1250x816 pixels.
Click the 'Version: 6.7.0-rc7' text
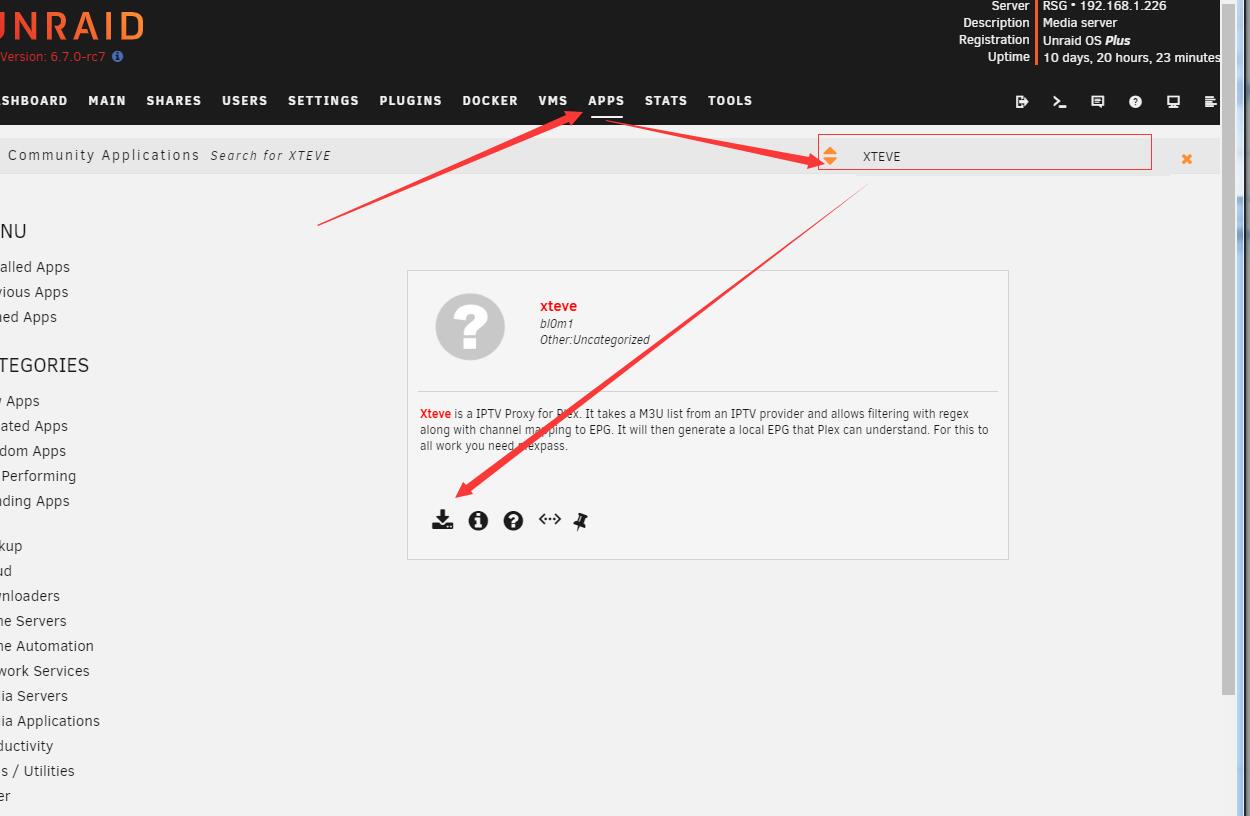53,57
